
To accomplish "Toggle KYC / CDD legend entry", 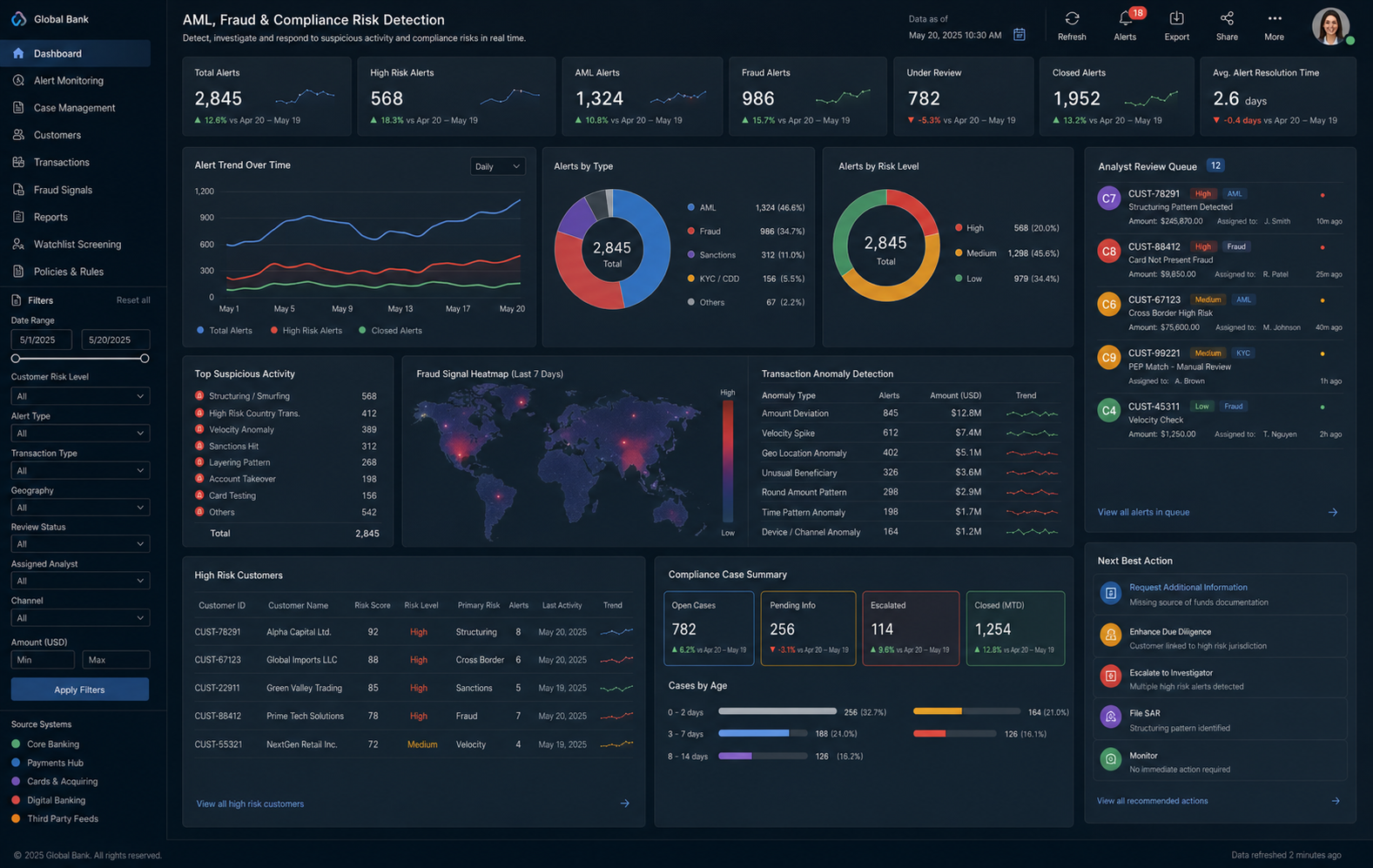I will 712,279.
